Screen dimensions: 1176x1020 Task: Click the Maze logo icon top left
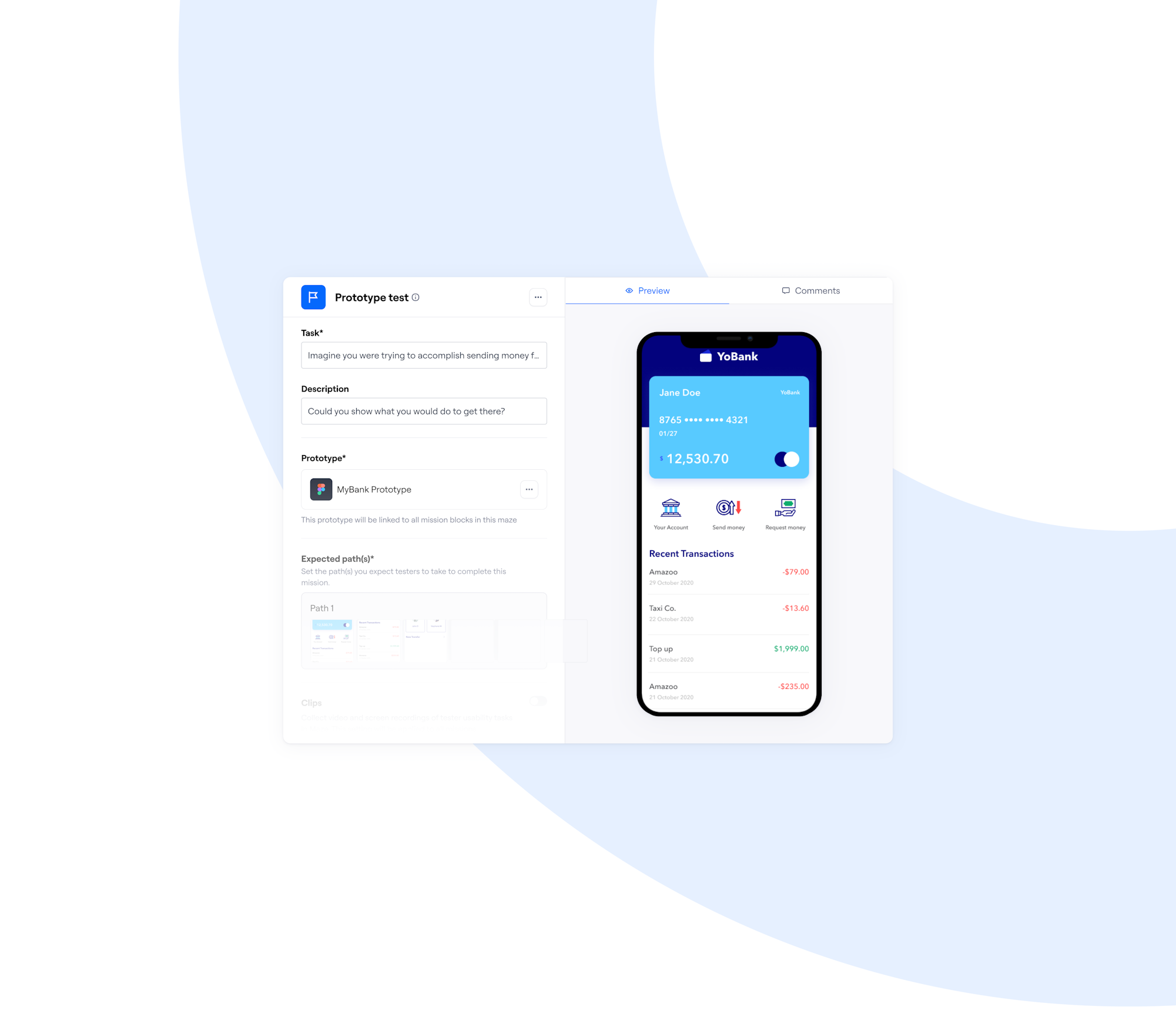pos(314,297)
